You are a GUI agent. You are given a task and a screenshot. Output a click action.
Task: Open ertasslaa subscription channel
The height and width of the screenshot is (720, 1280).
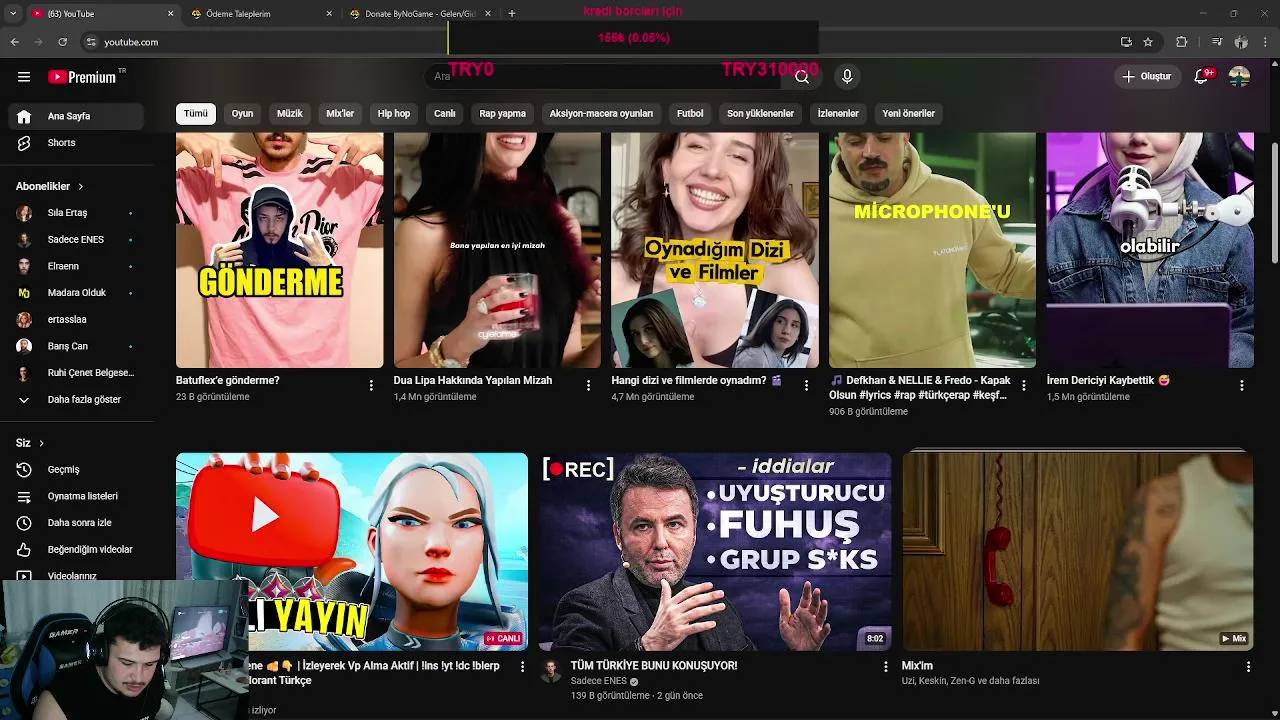pos(76,320)
